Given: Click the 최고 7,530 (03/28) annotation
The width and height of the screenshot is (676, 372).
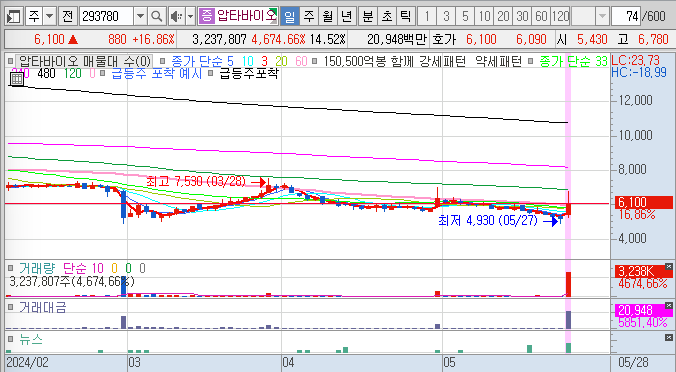Looking at the screenshot, I should pyautogui.click(x=196, y=181).
